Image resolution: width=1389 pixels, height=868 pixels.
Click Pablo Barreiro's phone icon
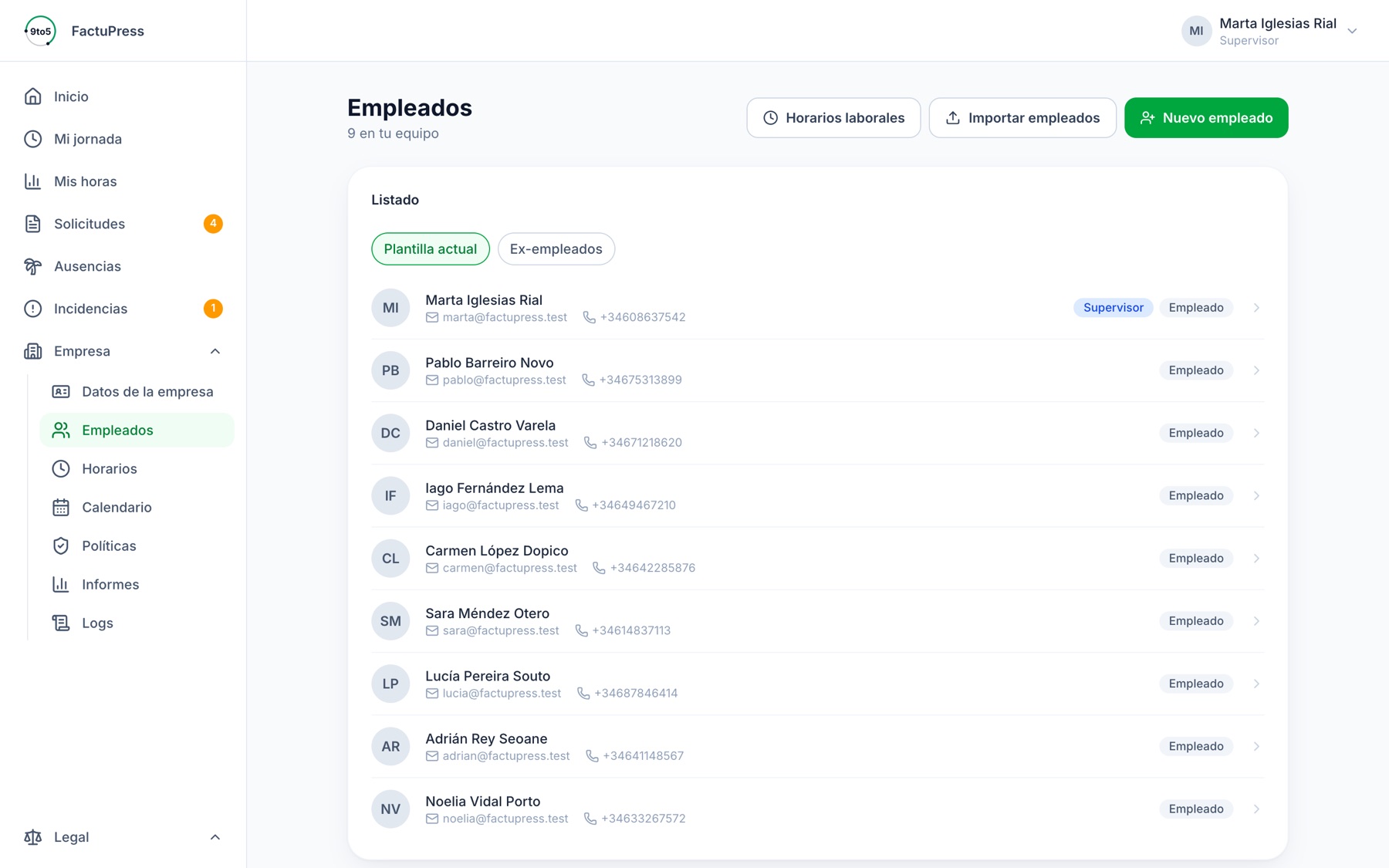[588, 380]
